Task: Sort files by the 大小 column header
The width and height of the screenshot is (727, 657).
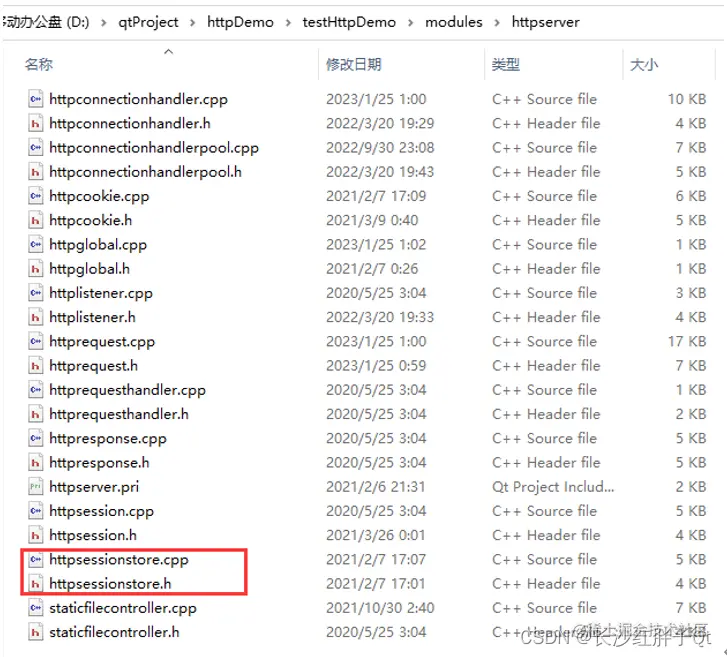Action: (644, 64)
